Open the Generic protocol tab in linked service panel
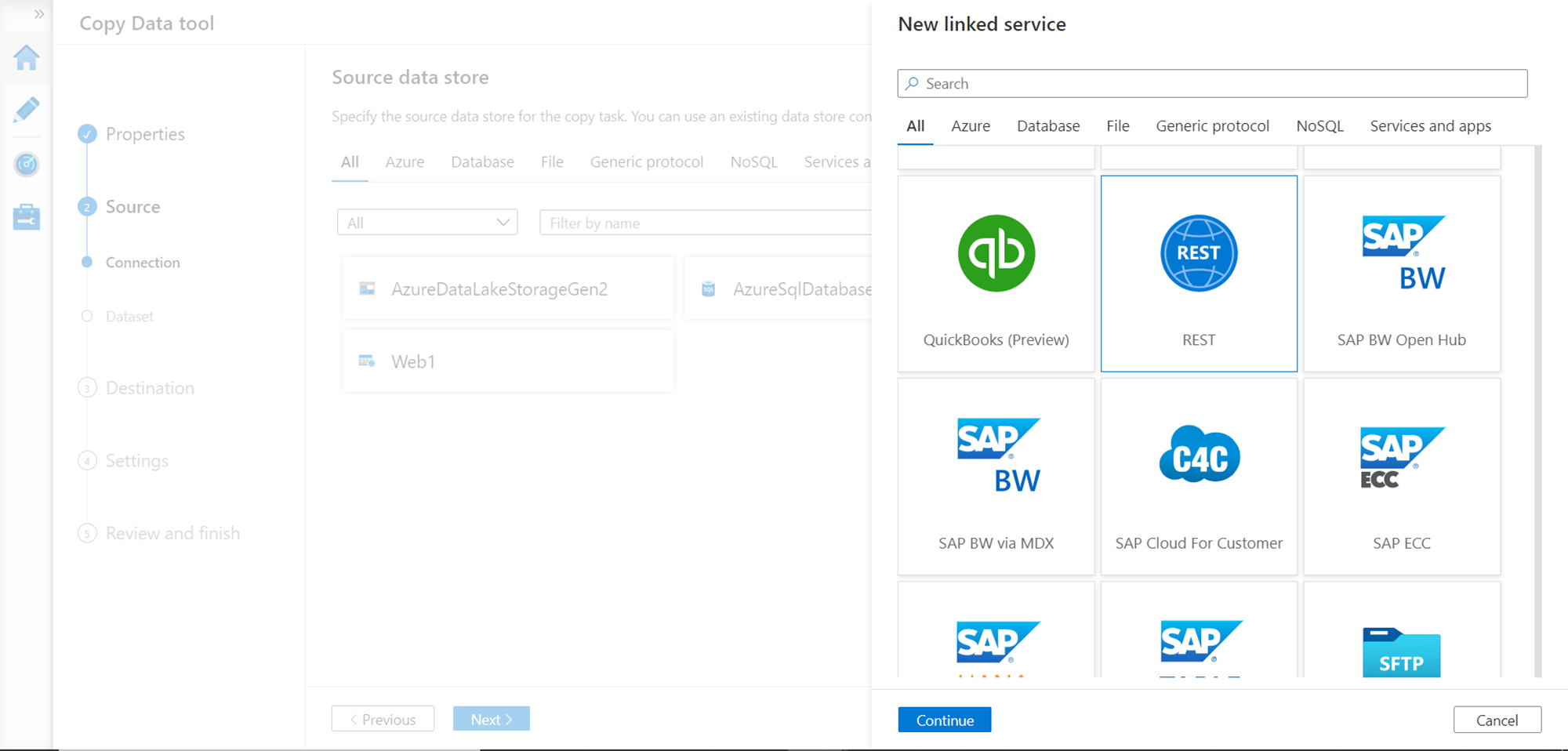The width and height of the screenshot is (1568, 751). [1212, 126]
